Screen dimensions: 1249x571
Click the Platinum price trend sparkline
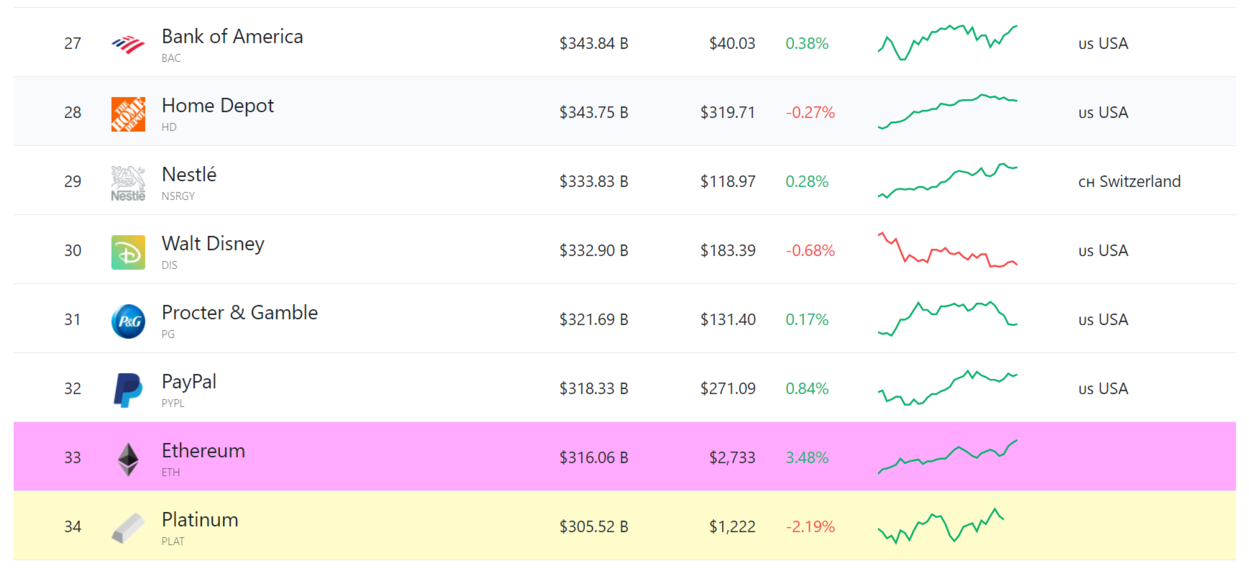(x=941, y=526)
